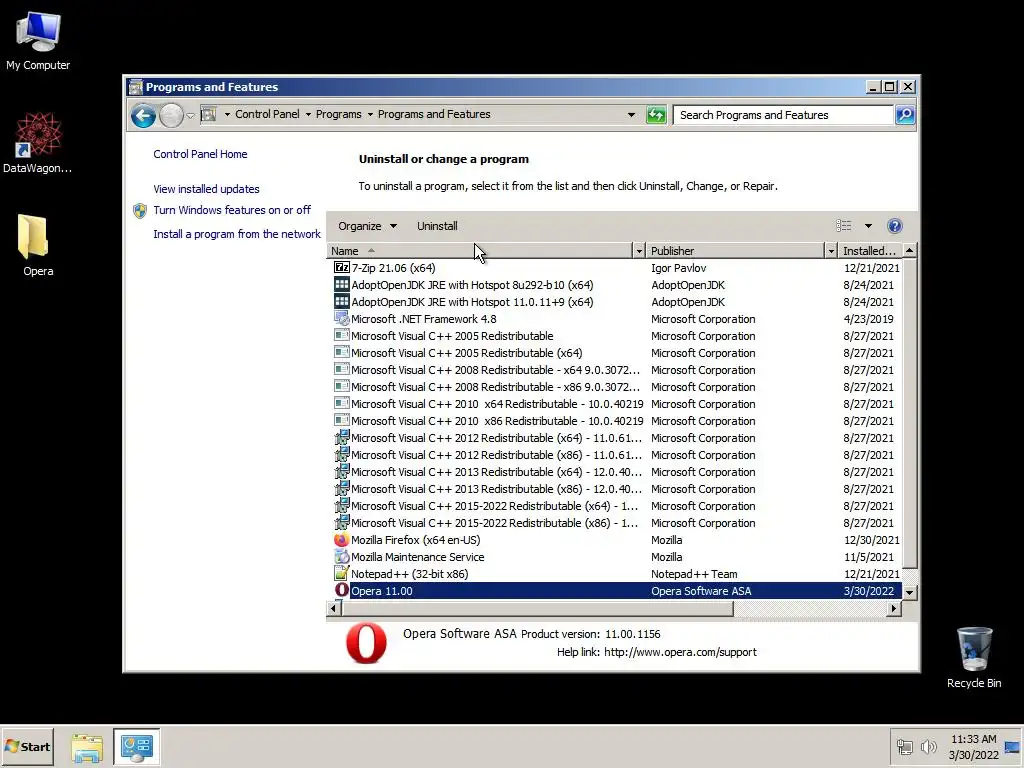Viewport: 1024px width, 768px height.
Task: Open View installed updates link
Action: (x=206, y=189)
